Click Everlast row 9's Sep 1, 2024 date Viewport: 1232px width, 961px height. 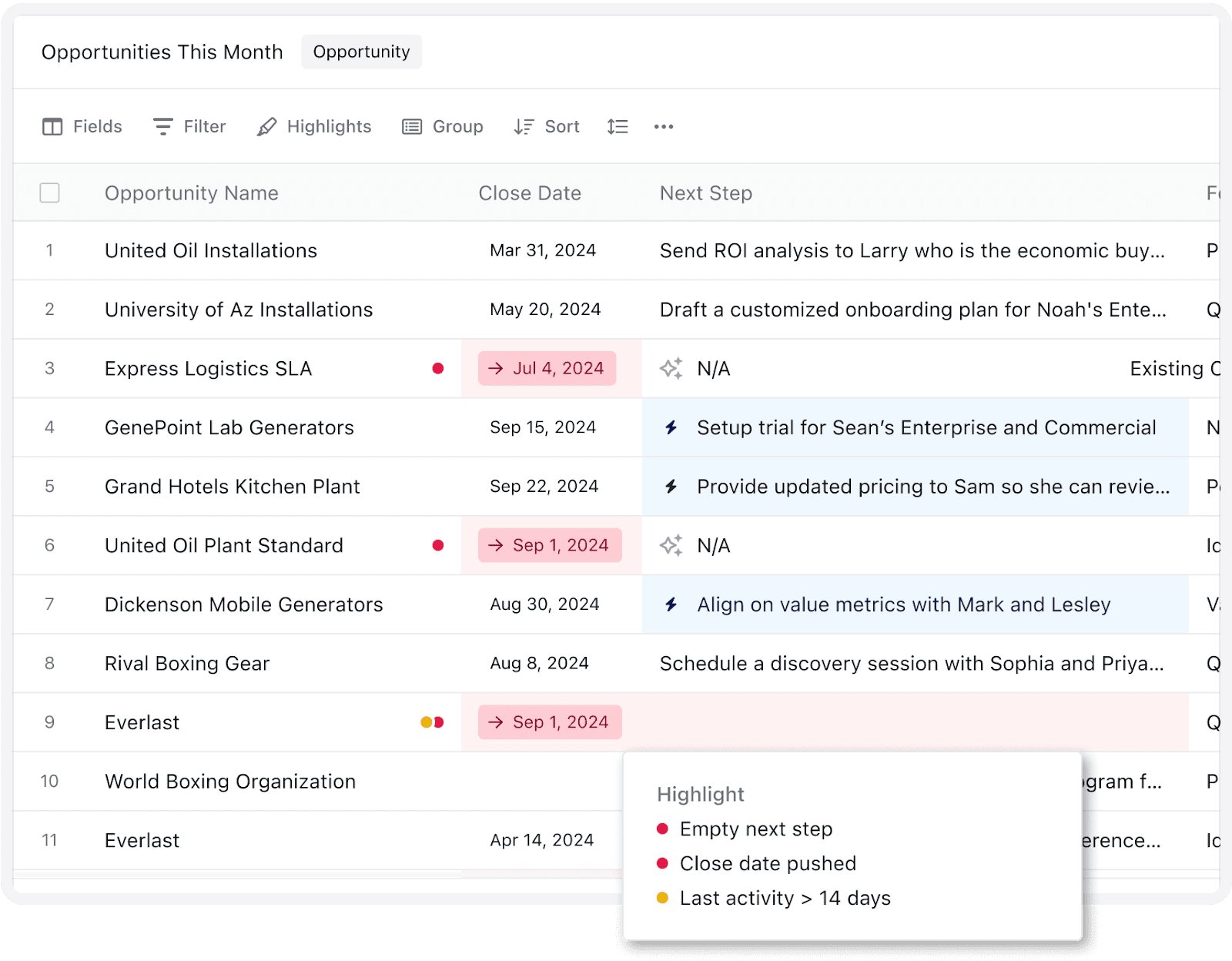coord(550,722)
